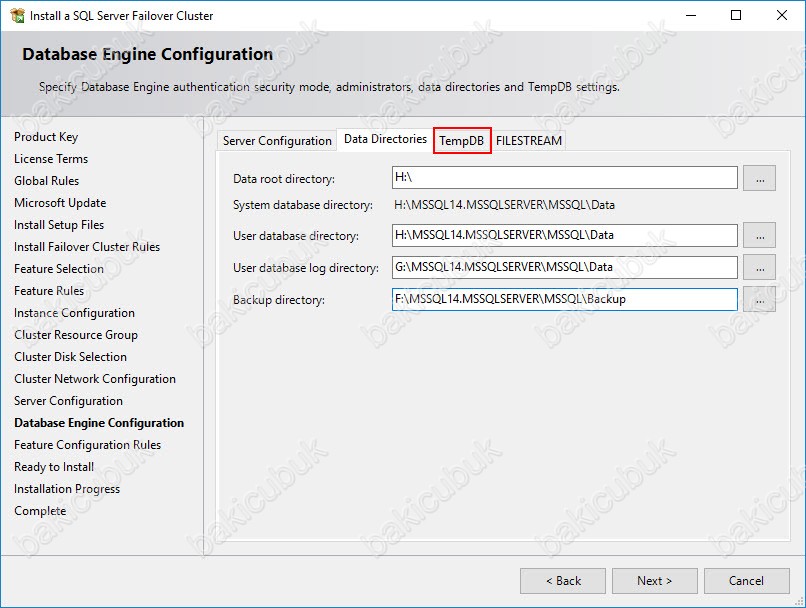The image size is (806, 608).
Task: Select Install Failover Cluster Rules step
Action: click(87, 247)
